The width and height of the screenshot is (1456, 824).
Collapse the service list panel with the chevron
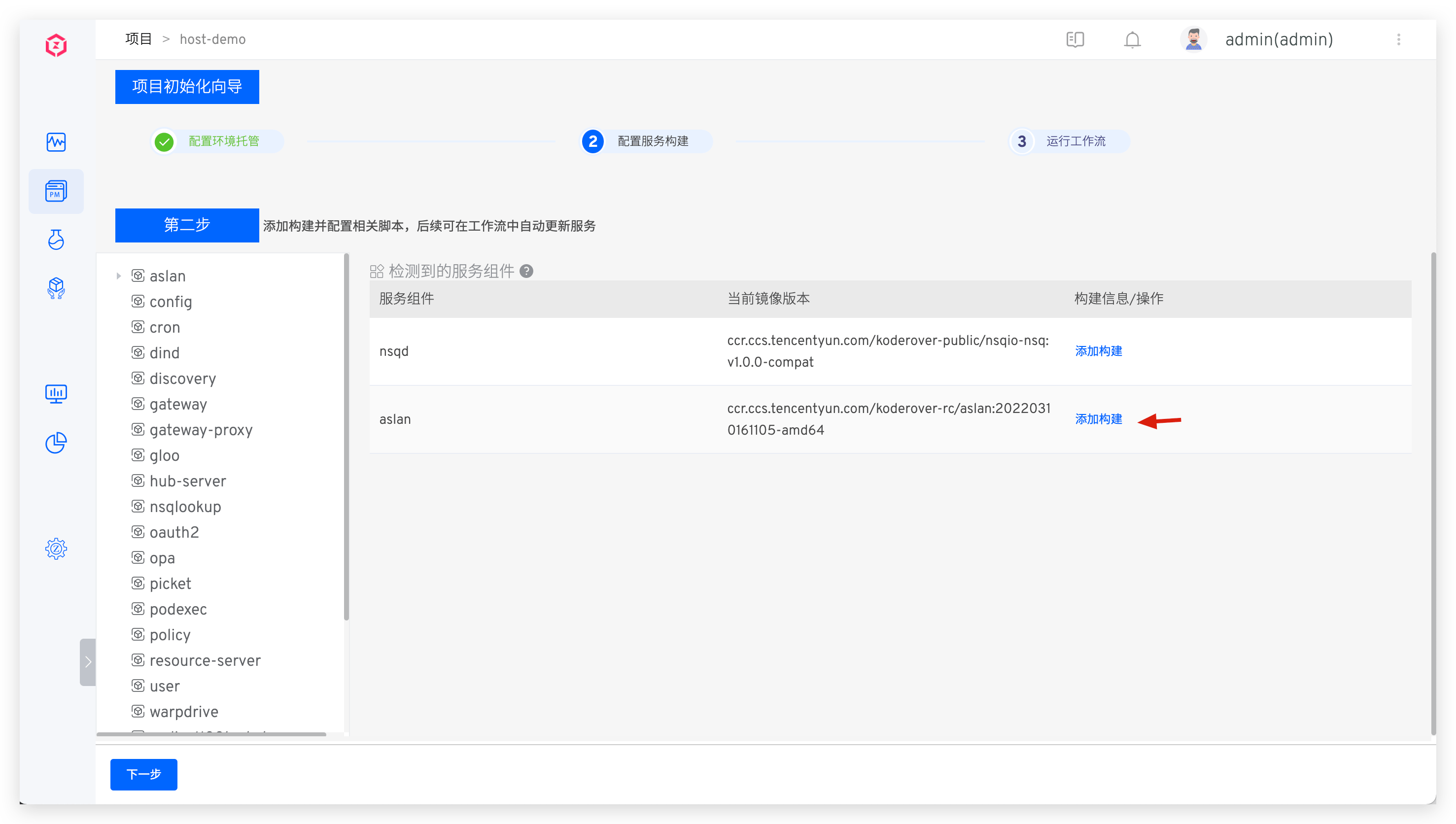[x=88, y=661]
